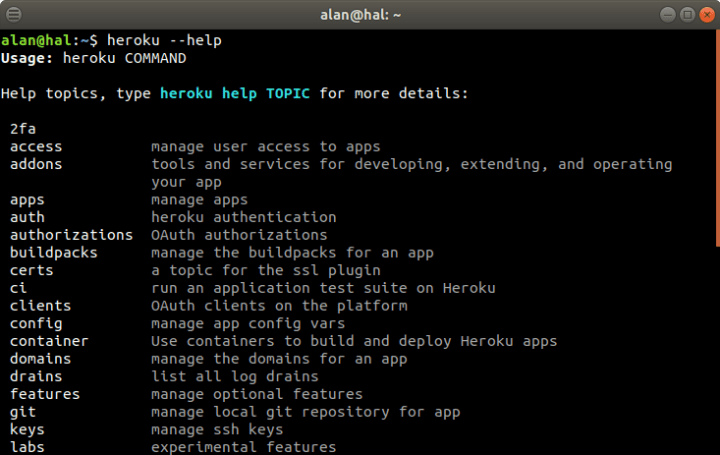Click the 'config' topic name
720x455 pixels.
(x=36, y=324)
